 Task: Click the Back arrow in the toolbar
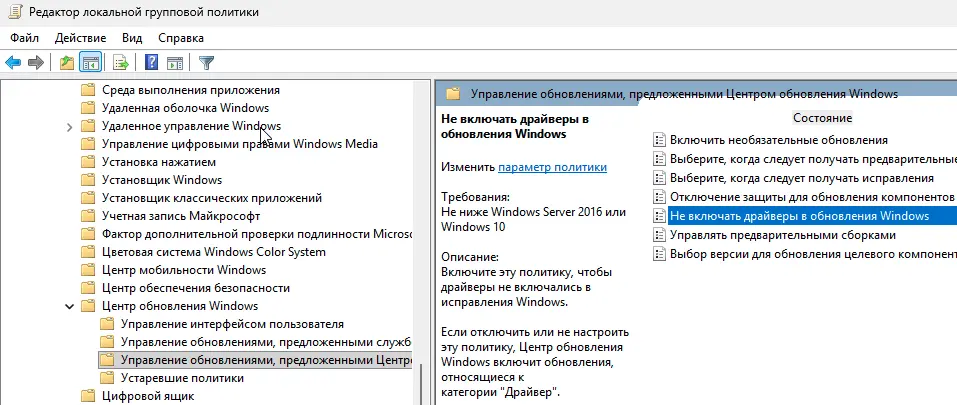13,63
